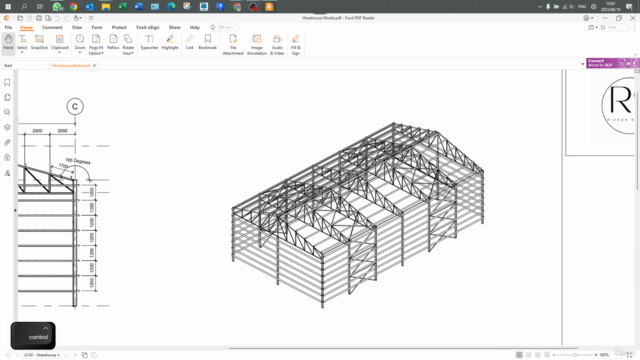
Task: Click the Tell me search box
Action: click(224, 27)
